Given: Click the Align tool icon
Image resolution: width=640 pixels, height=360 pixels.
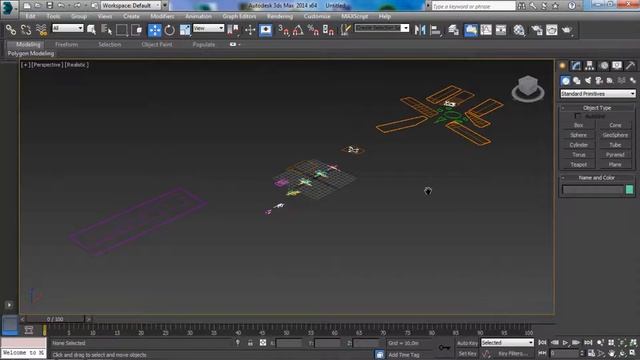Looking at the screenshot, I should 435,30.
